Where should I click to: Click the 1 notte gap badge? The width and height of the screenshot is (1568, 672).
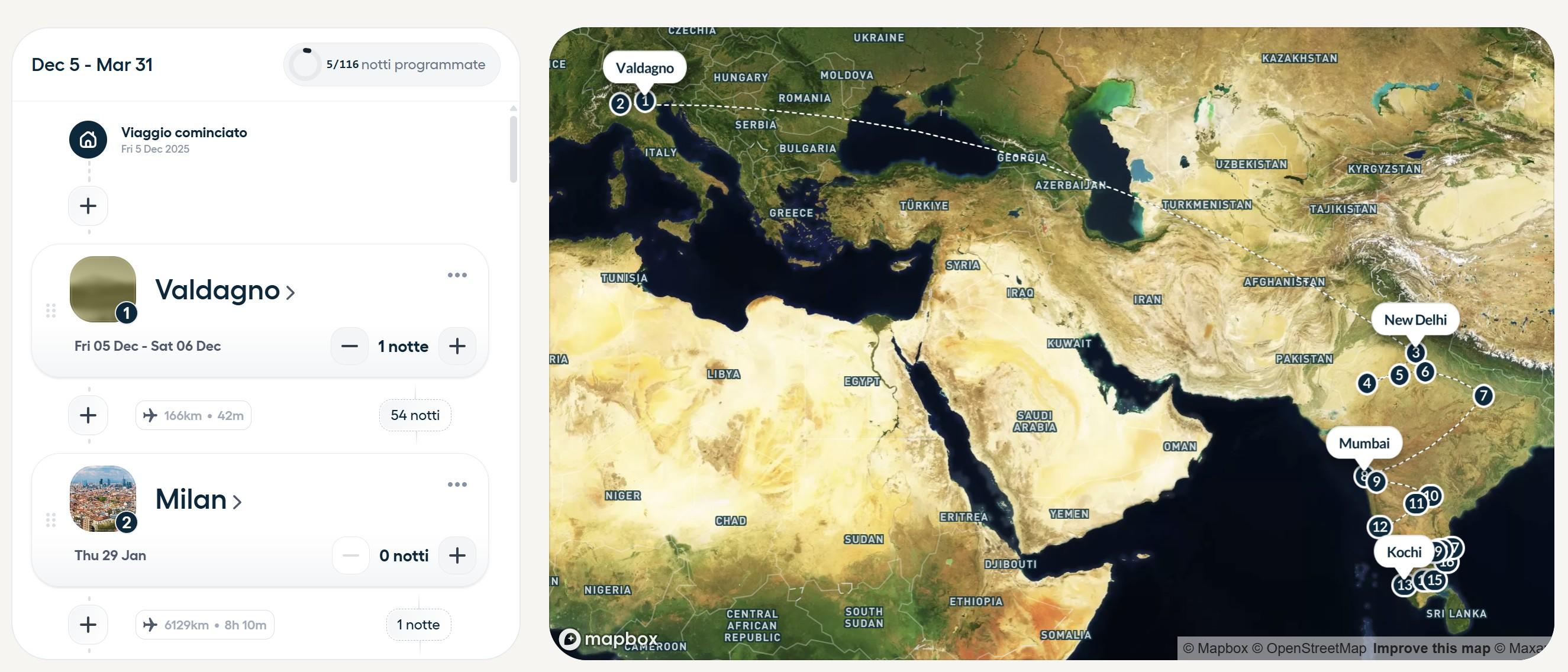coord(418,625)
